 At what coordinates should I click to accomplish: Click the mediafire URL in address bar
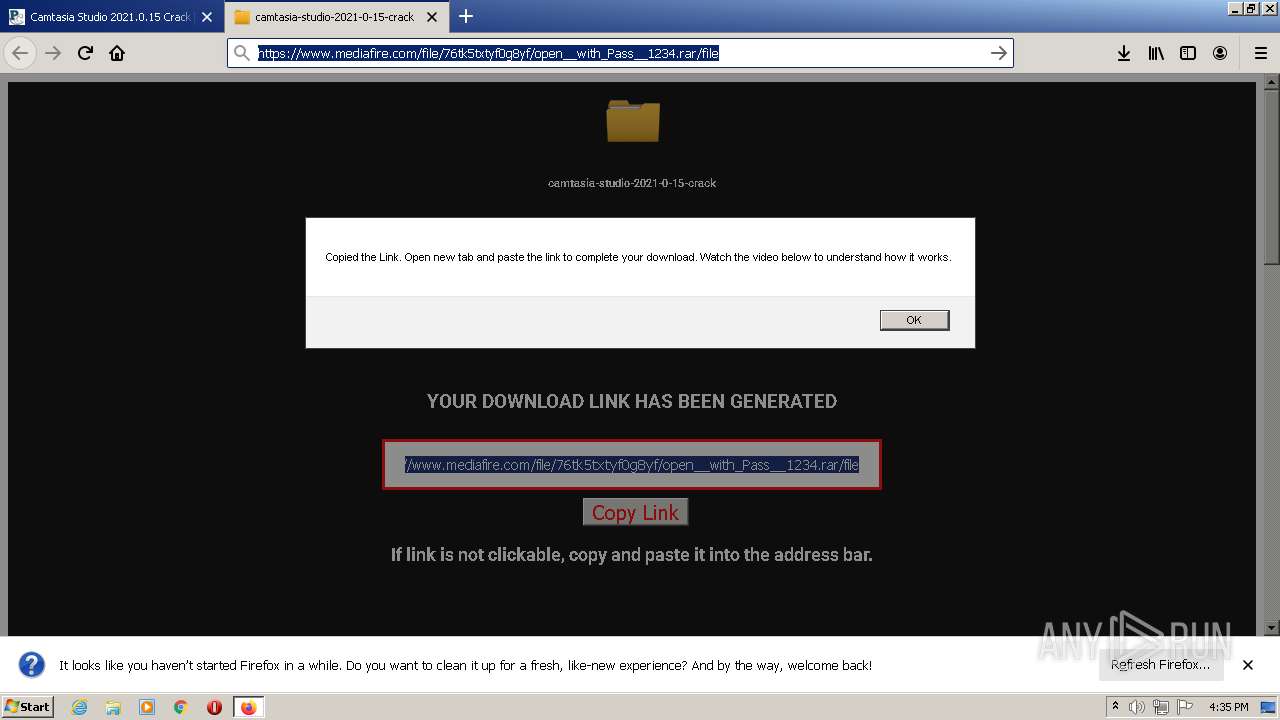(488, 53)
